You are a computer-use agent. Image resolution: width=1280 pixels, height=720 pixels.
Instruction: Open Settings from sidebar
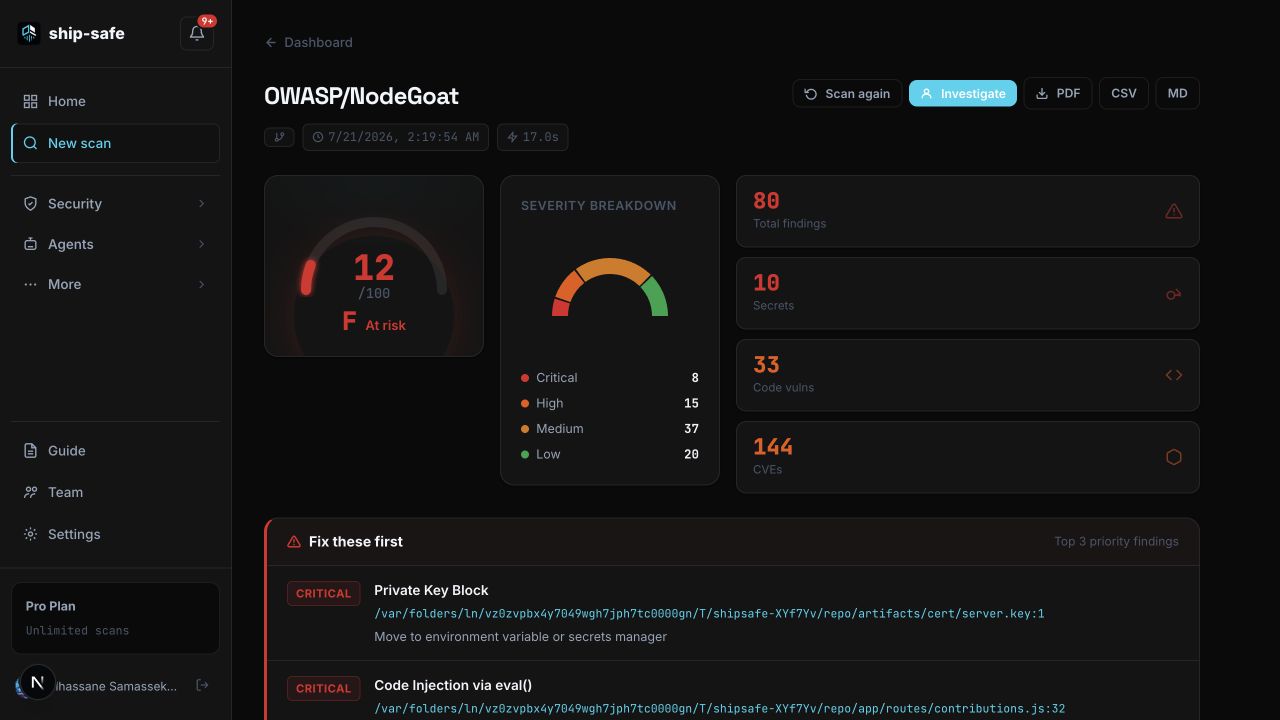pos(115,534)
